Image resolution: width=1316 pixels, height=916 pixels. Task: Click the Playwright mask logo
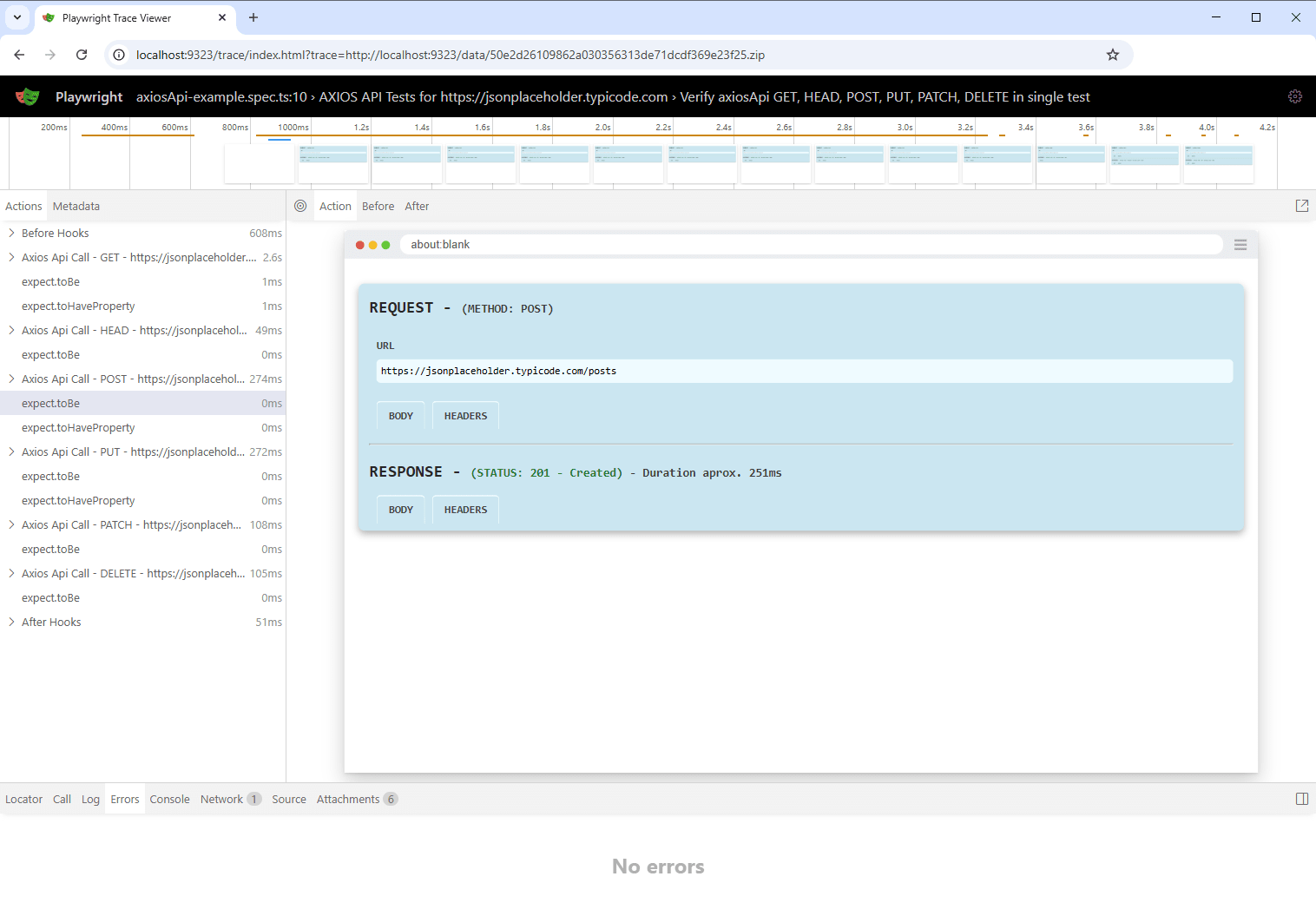(x=27, y=96)
